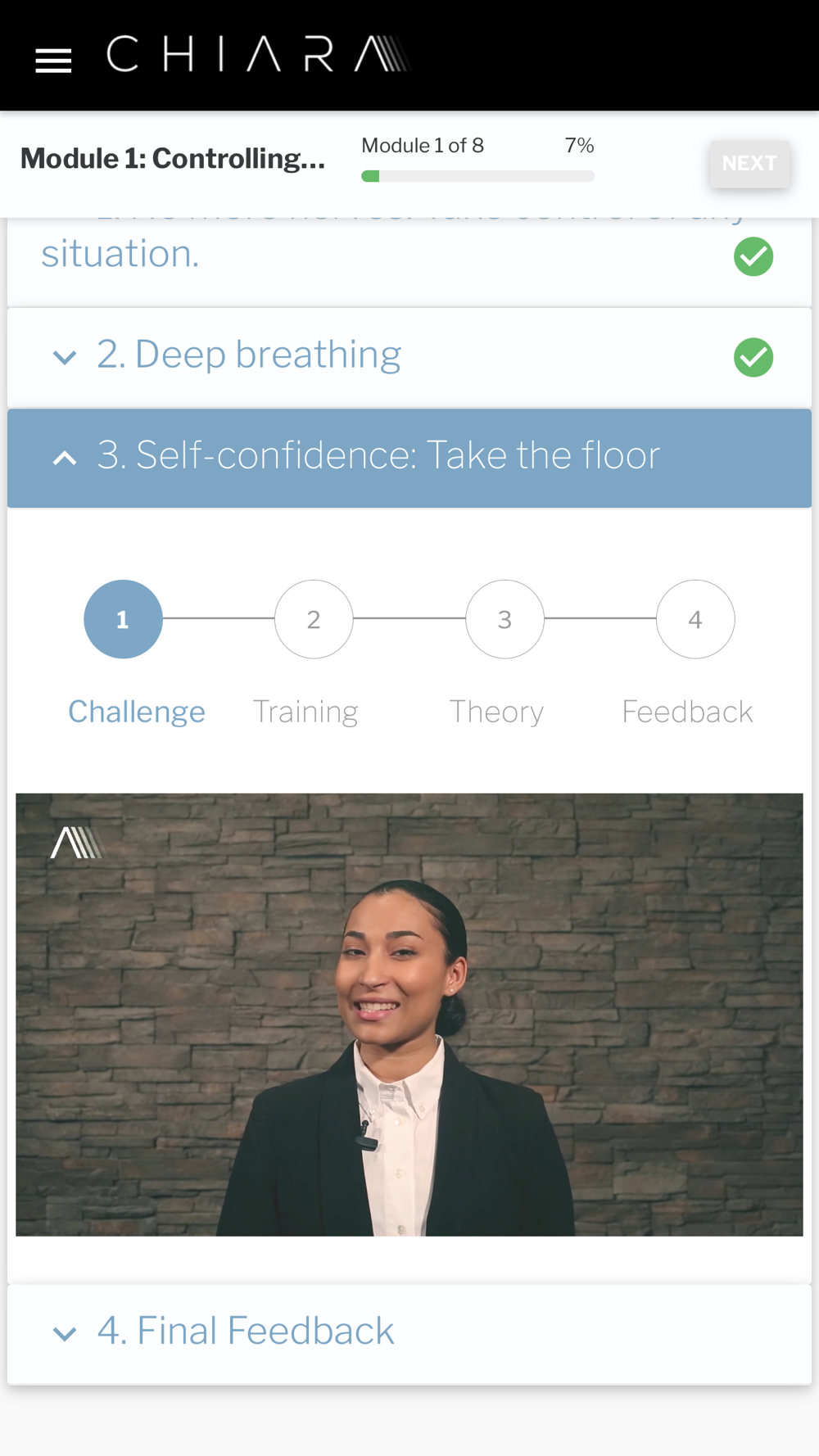Select step 4 Feedback circle
The image size is (819, 1456).
pyautogui.click(x=695, y=619)
